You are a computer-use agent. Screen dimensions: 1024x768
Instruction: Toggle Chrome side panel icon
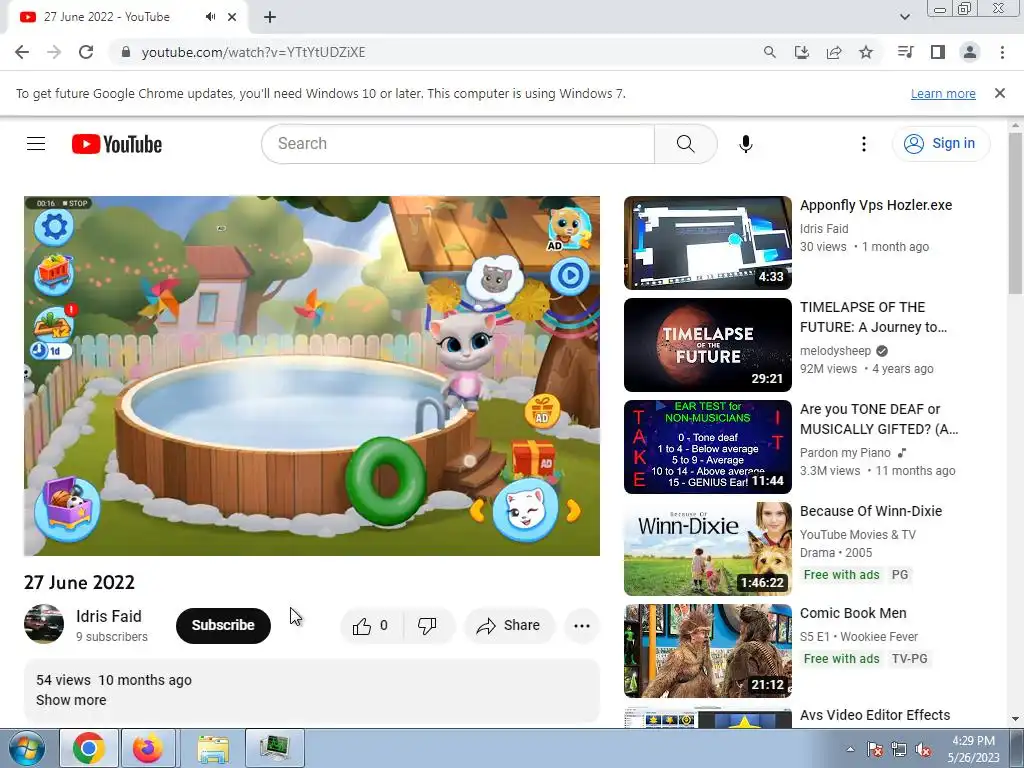(938, 52)
